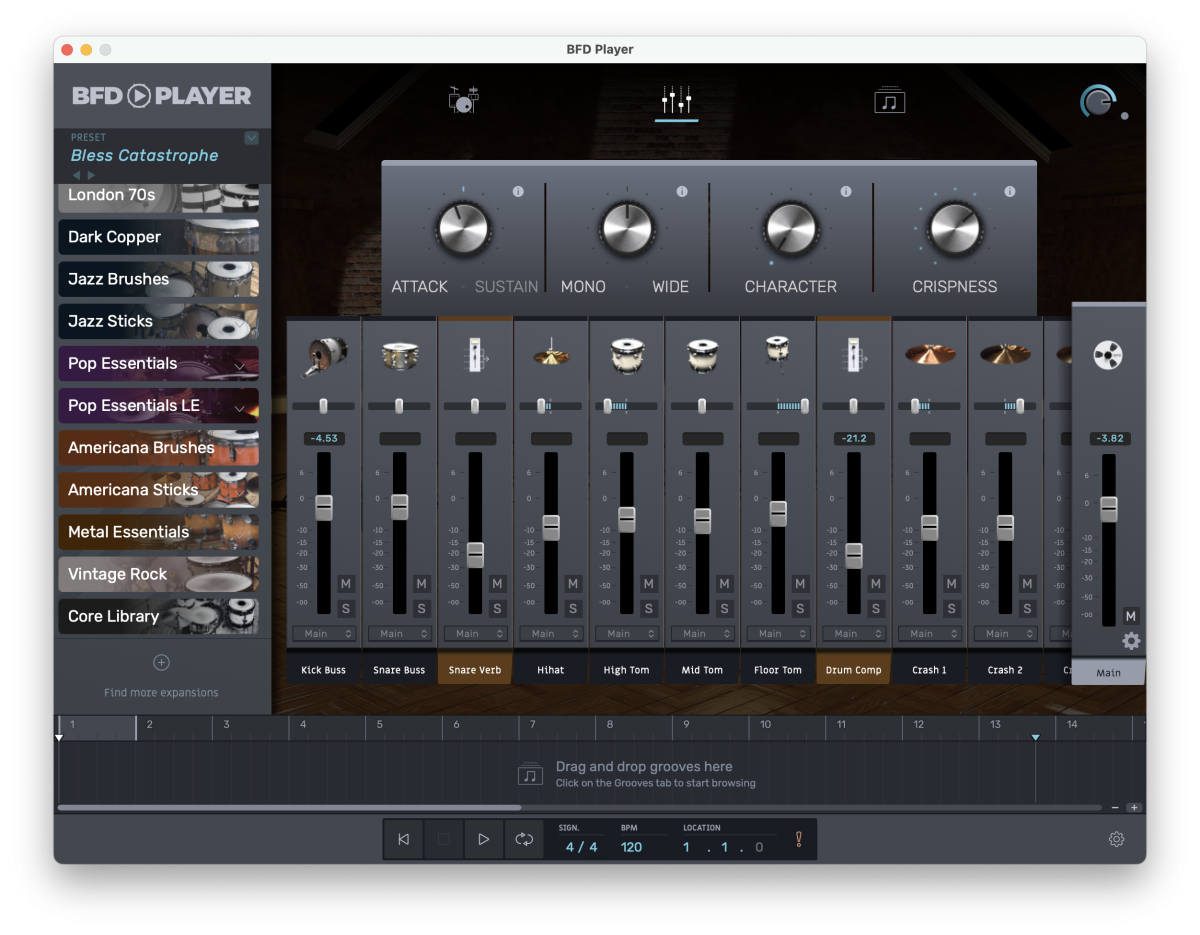The height and width of the screenshot is (935, 1200).
Task: Click the Main channel volume fader handle
Action: click(x=1108, y=509)
